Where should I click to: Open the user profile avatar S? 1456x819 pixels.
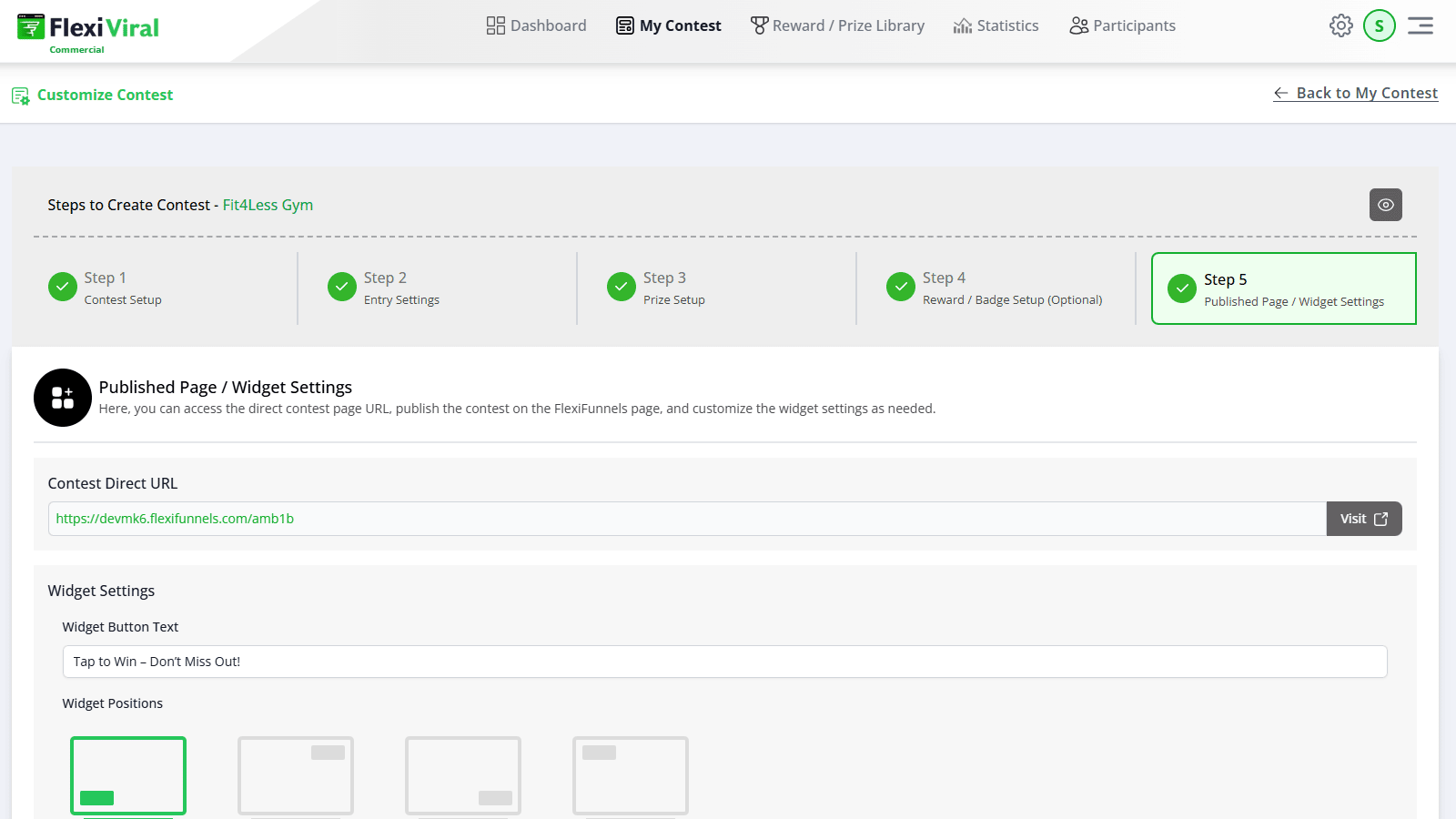click(x=1379, y=25)
